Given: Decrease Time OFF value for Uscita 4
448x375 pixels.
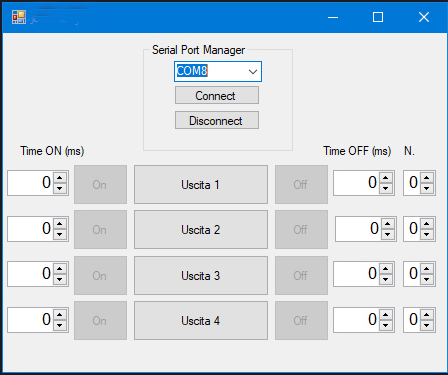Looking at the screenshot, I should [x=386, y=325].
